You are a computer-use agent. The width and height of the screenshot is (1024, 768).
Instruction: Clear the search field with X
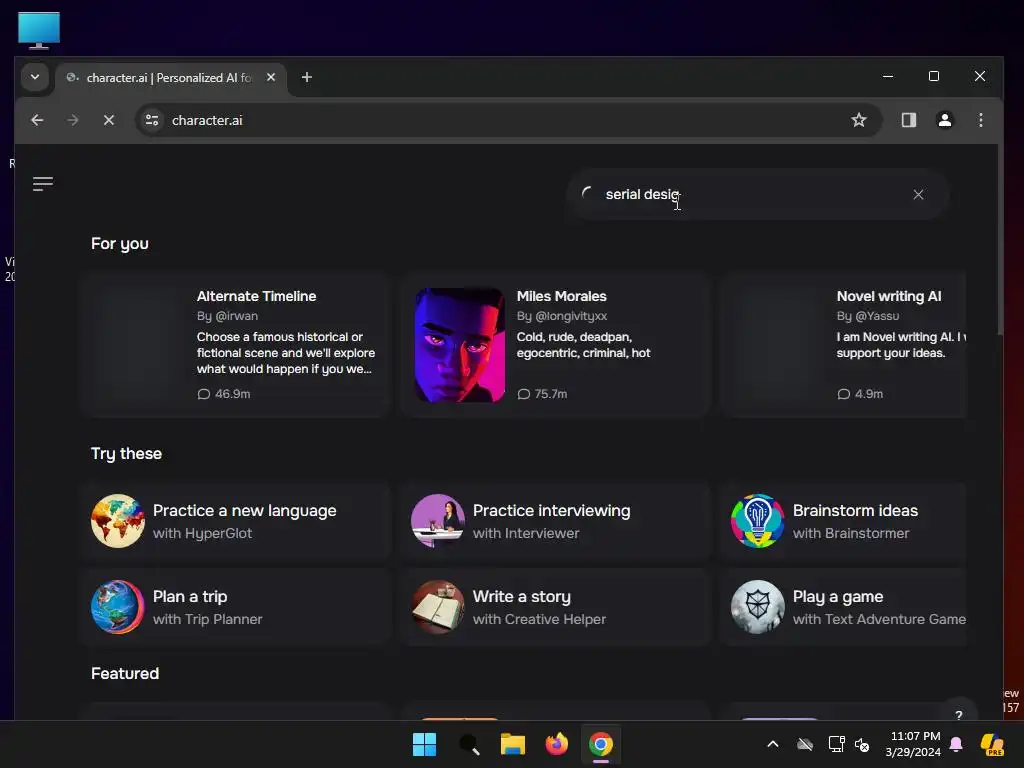918,195
